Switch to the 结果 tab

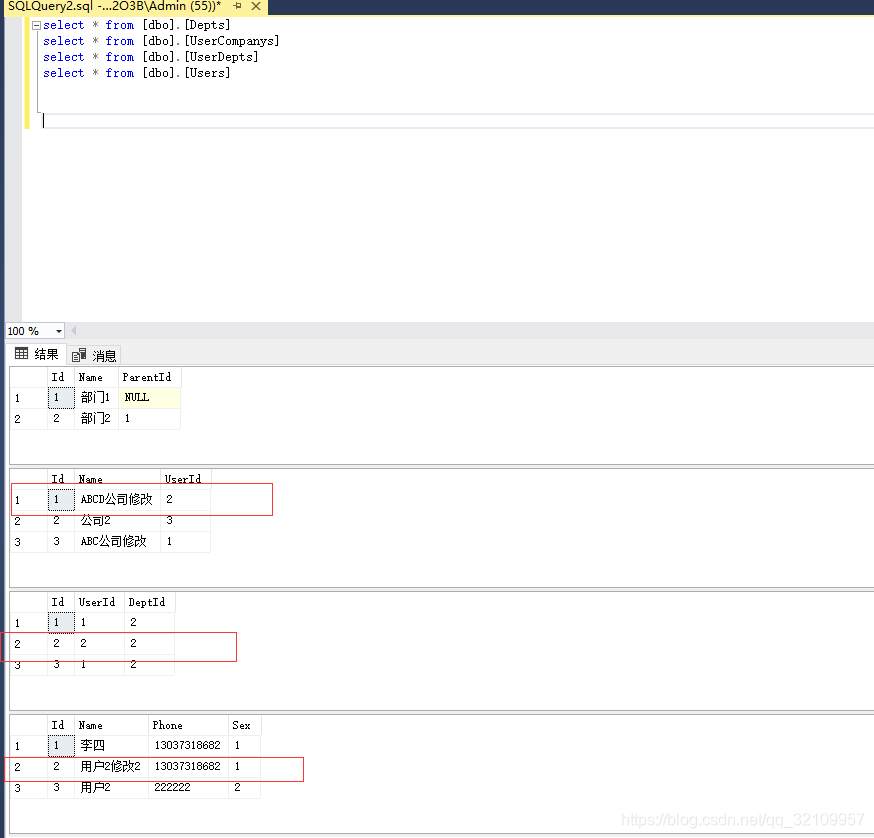tap(37, 354)
